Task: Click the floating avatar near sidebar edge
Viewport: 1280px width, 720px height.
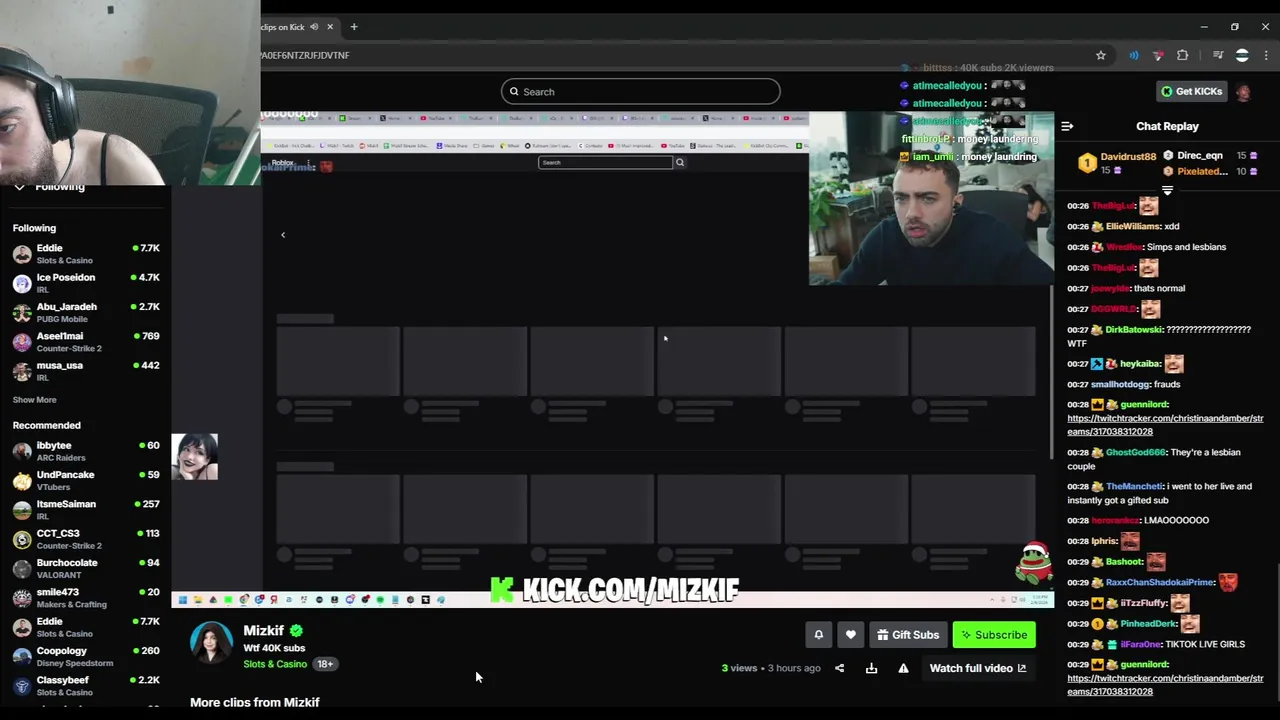Action: [194, 457]
